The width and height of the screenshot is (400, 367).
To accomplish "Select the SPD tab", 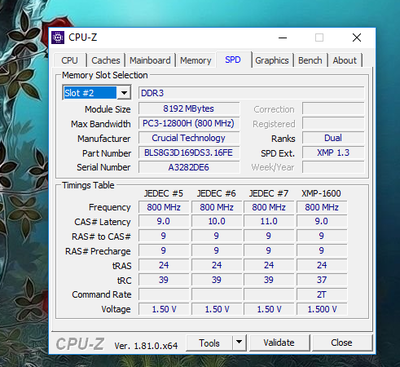I will (233, 60).
